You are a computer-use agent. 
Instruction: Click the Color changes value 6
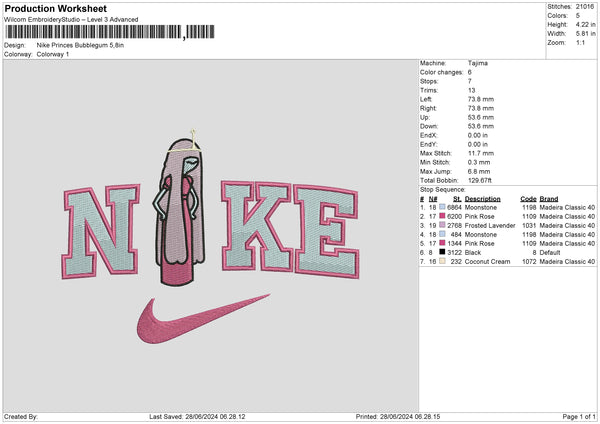point(470,72)
